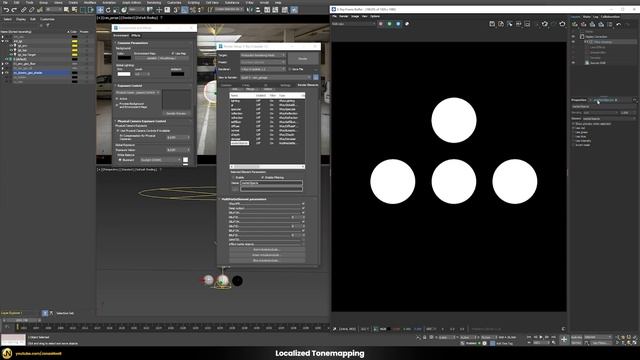Toggle the use red checkbox in Properties
Image resolution: width=640 pixels, height=360 pixels.
point(573,128)
